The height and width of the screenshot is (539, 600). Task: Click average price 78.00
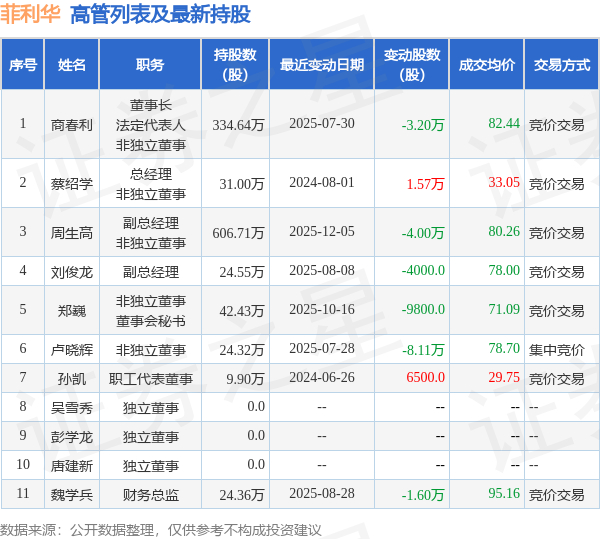tap(504, 270)
